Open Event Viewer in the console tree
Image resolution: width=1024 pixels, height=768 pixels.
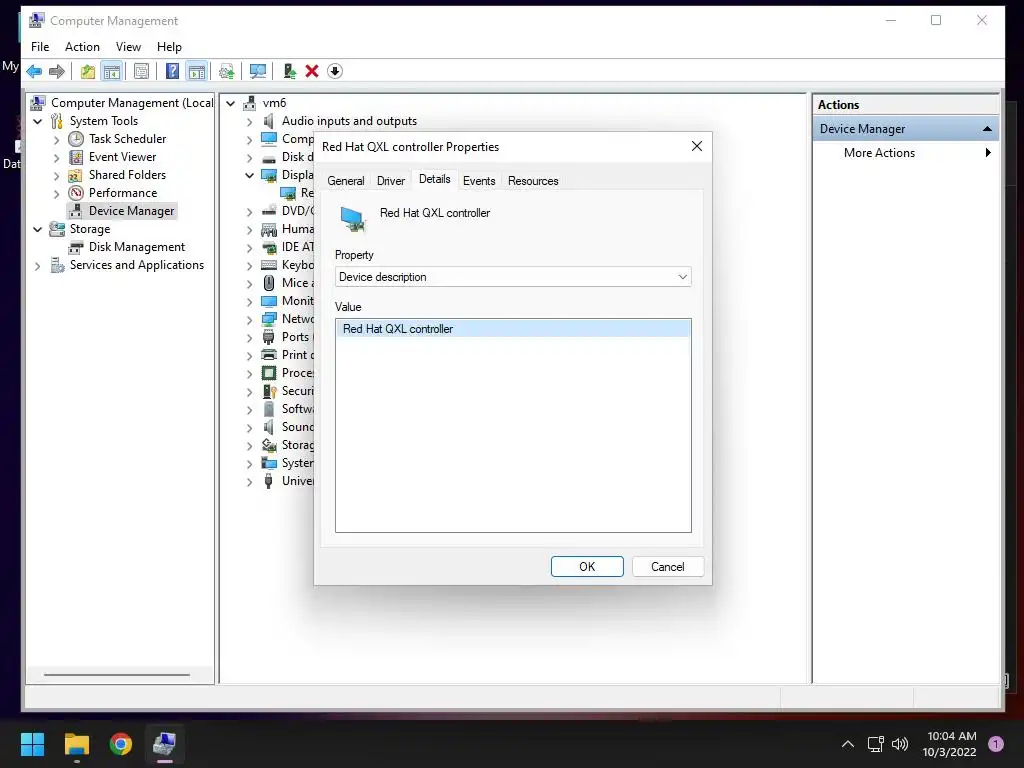pos(122,157)
